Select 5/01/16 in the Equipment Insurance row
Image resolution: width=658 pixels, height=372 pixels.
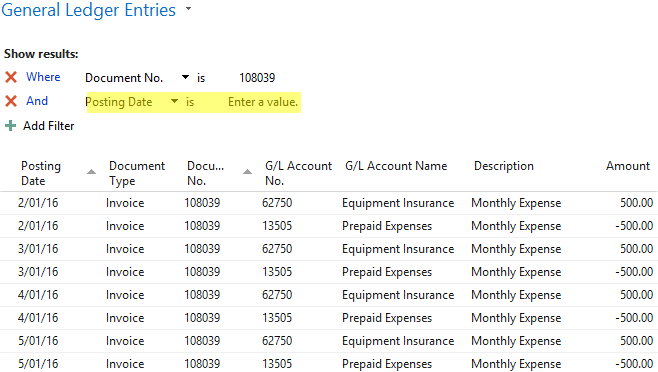(x=38, y=341)
